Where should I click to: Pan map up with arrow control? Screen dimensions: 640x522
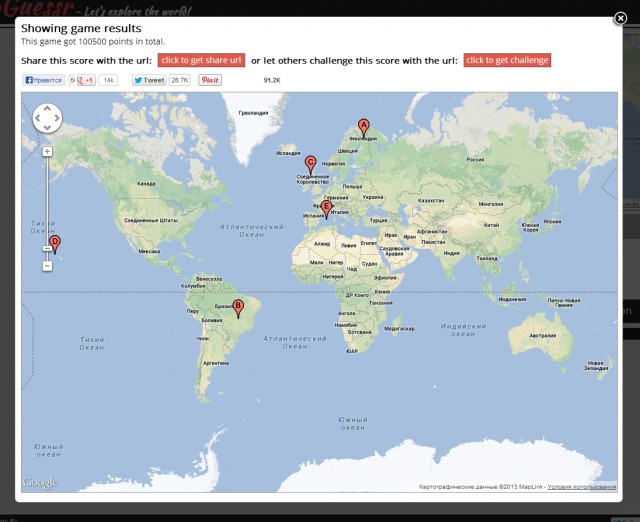pyautogui.click(x=47, y=109)
